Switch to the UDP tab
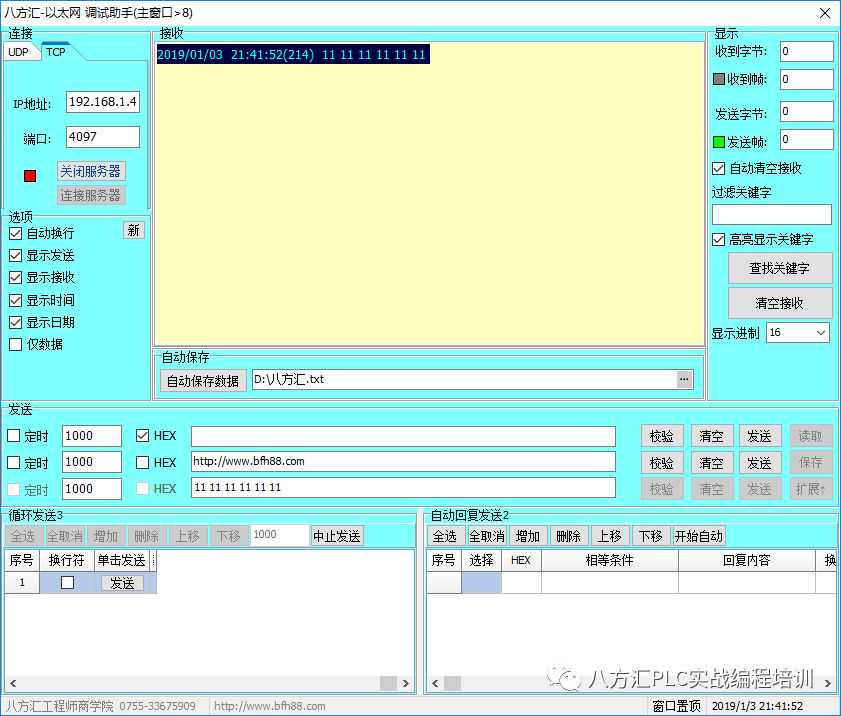This screenshot has width=841, height=716. (x=19, y=52)
